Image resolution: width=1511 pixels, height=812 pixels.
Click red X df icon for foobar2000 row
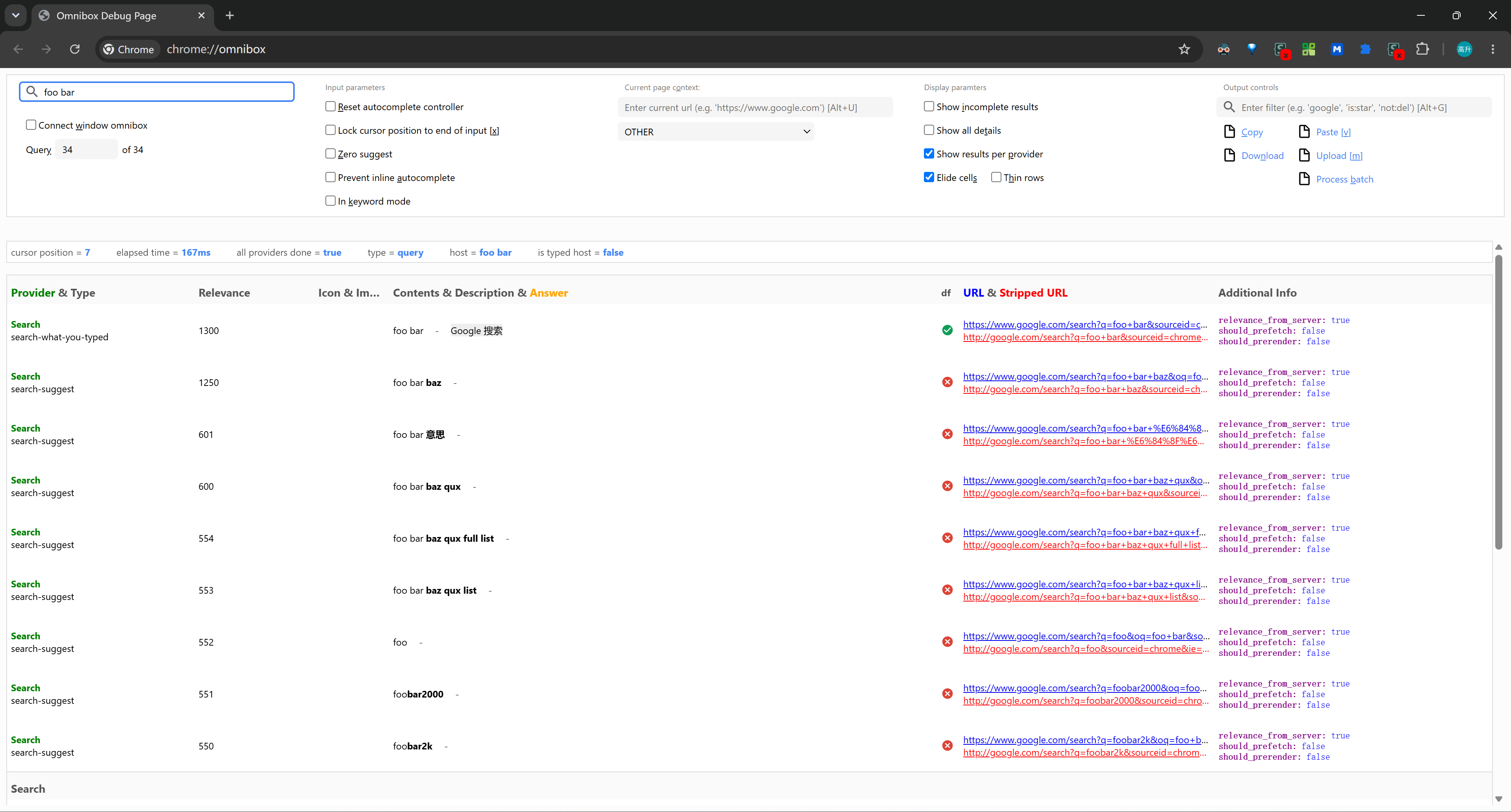pos(947,694)
